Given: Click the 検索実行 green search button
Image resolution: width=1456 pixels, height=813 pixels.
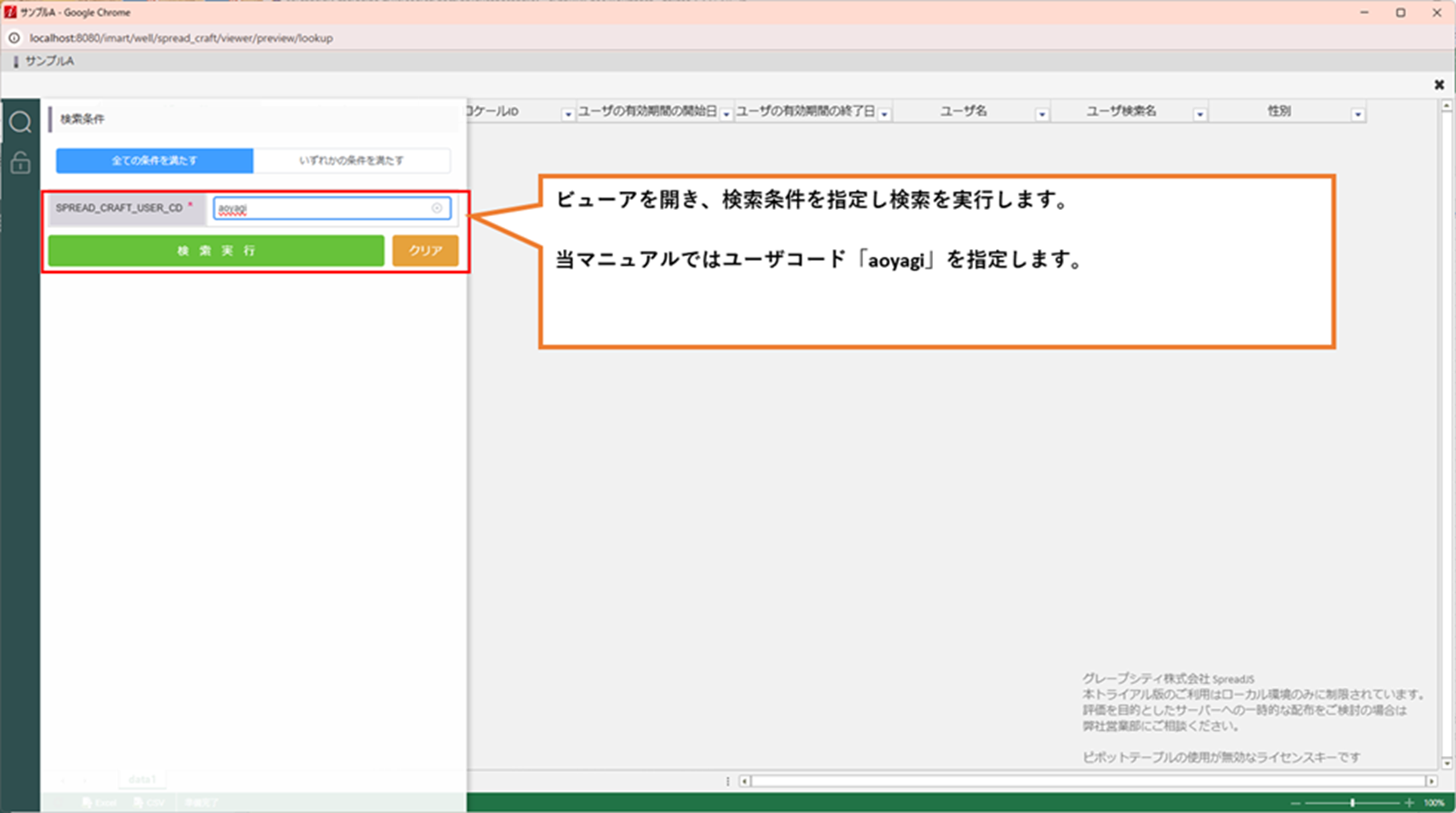Looking at the screenshot, I should (x=216, y=251).
